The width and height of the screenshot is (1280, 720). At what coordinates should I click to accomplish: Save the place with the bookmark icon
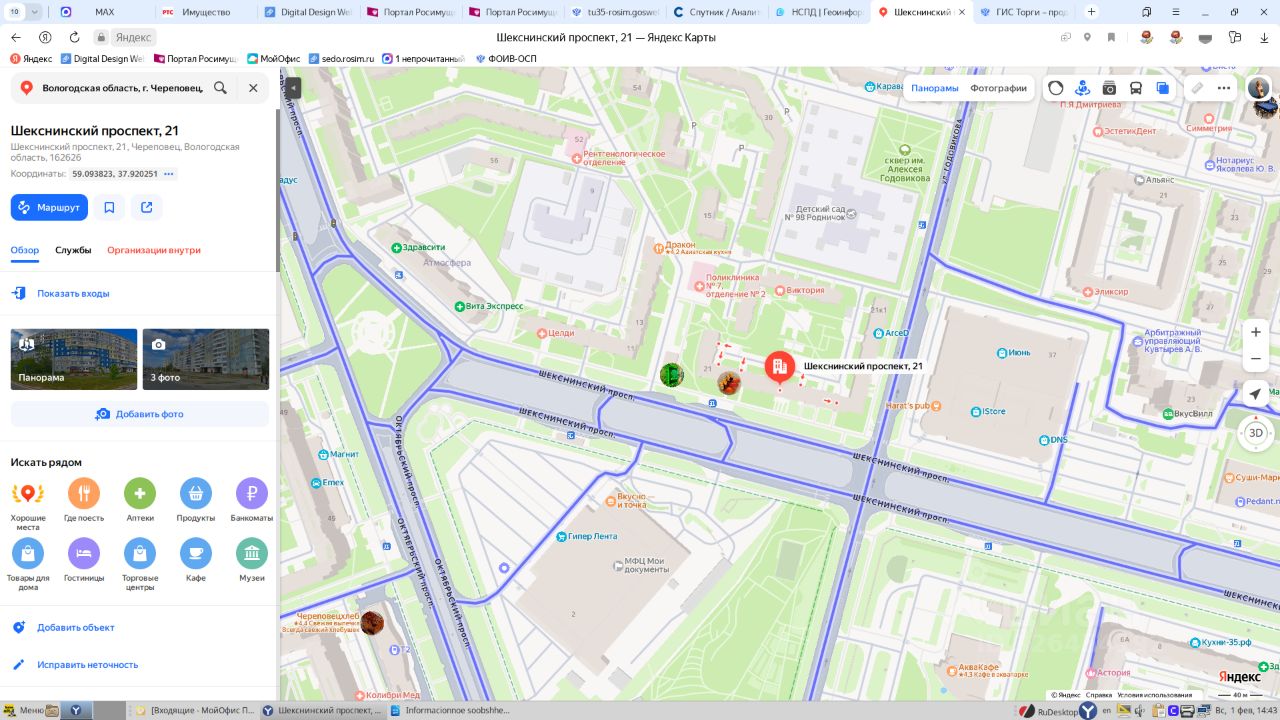[109, 207]
